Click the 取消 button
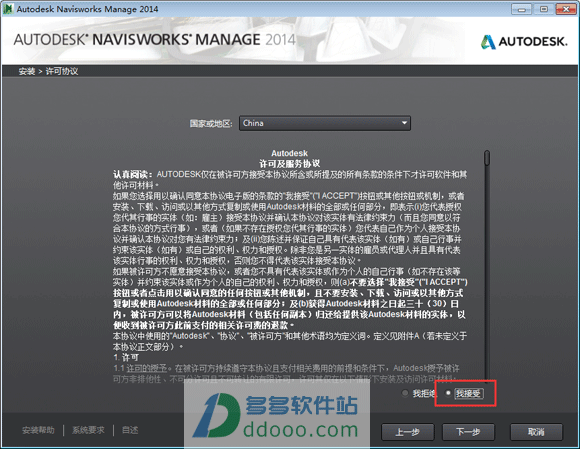Image resolution: width=580 pixels, height=449 pixels. pos(536,432)
